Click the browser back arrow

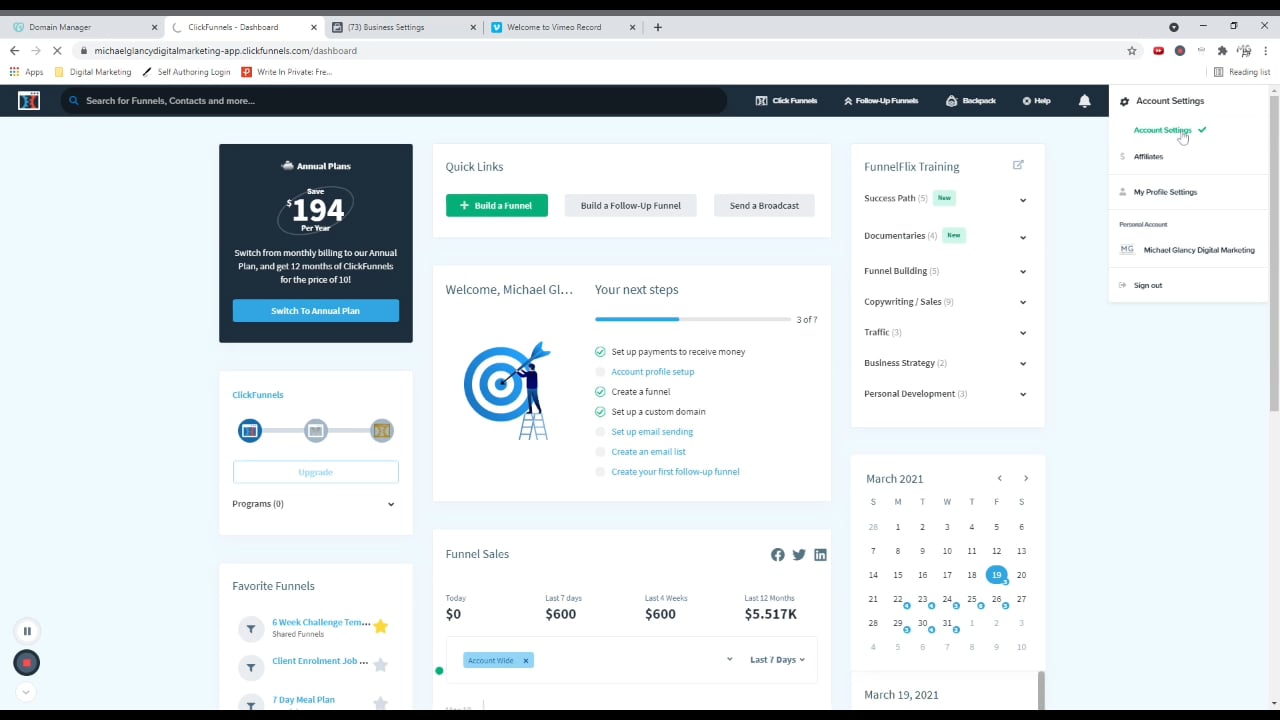14,51
